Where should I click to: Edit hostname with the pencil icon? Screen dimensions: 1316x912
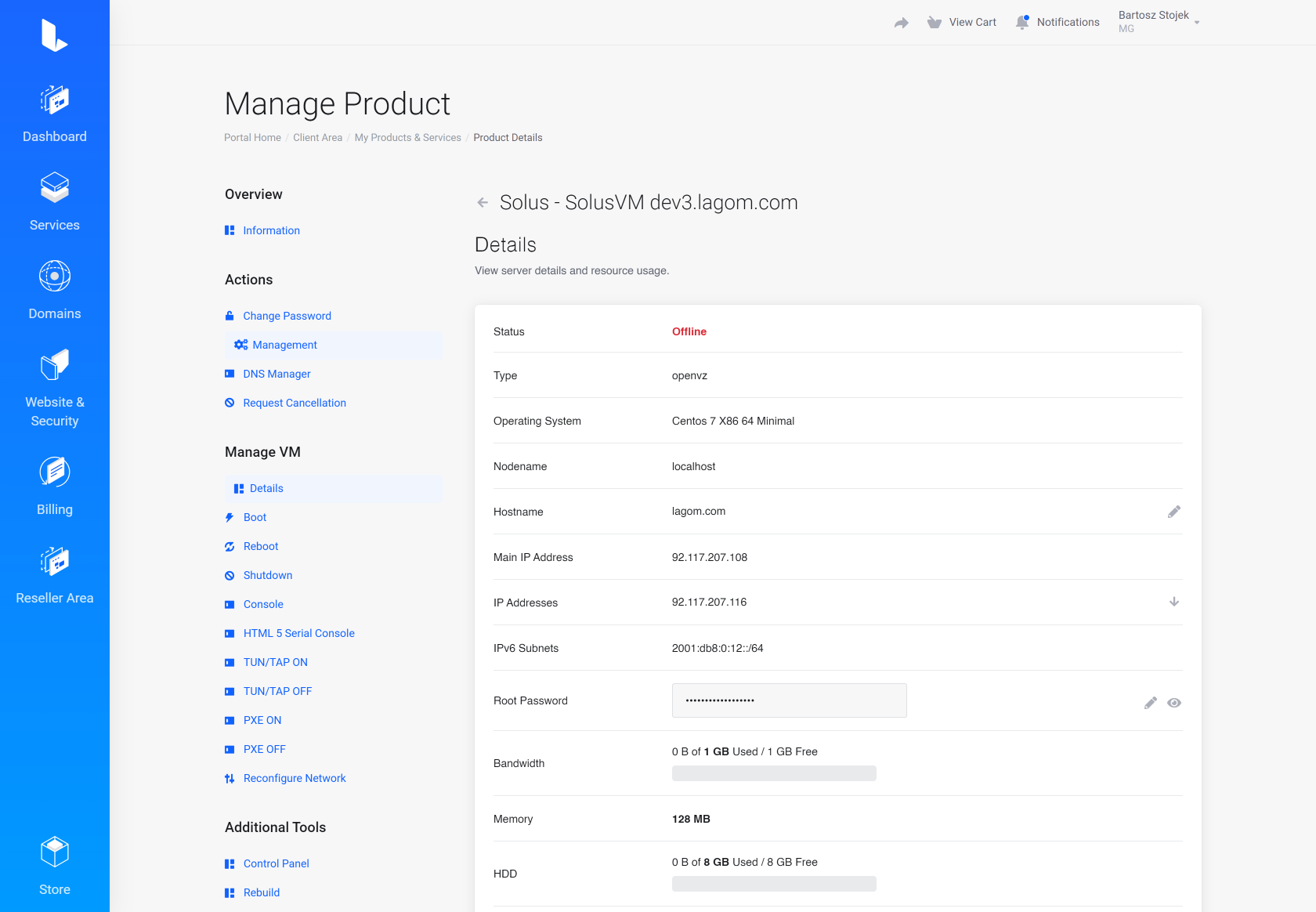coord(1174,512)
